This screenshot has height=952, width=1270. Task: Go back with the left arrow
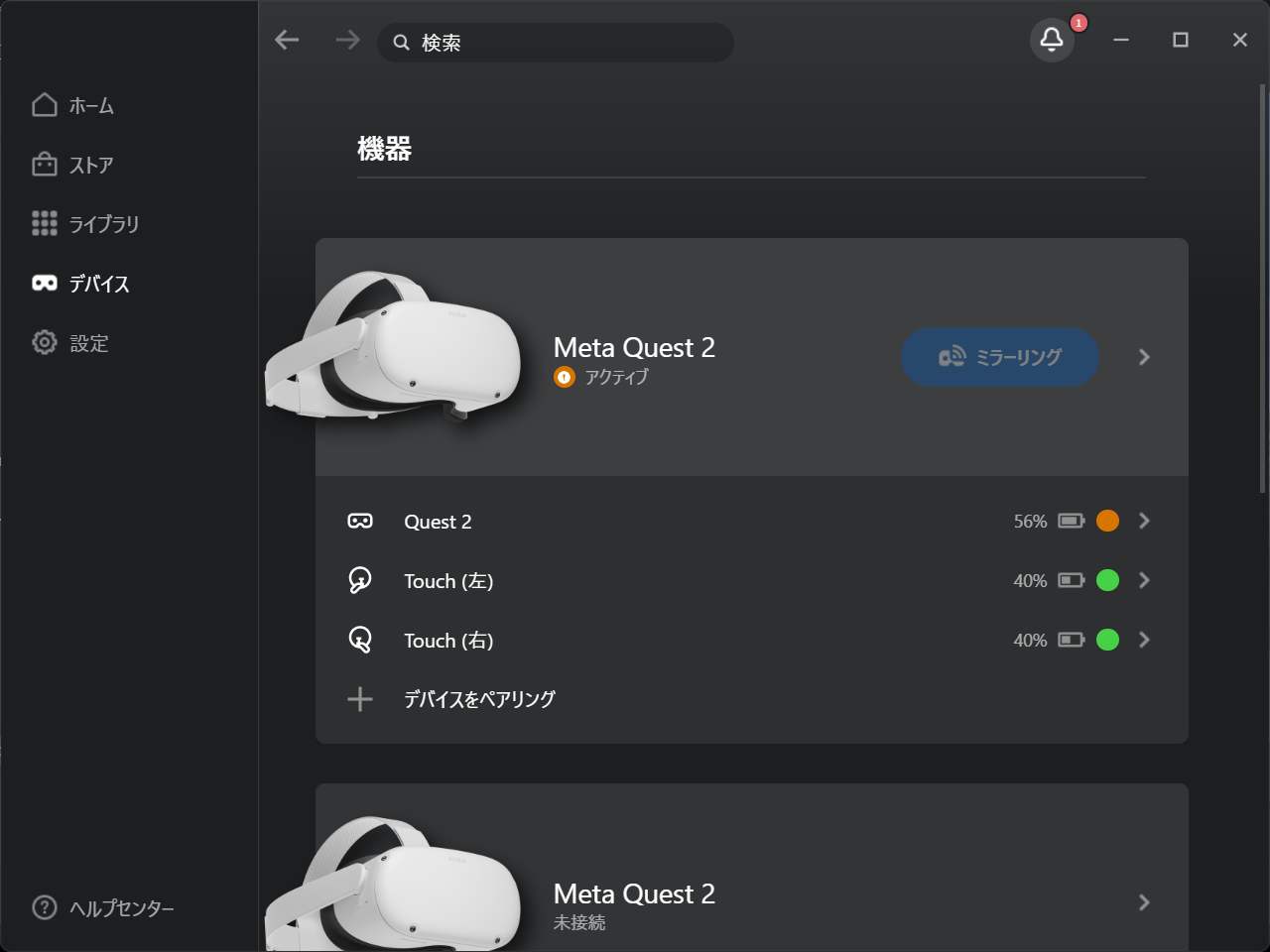[287, 40]
